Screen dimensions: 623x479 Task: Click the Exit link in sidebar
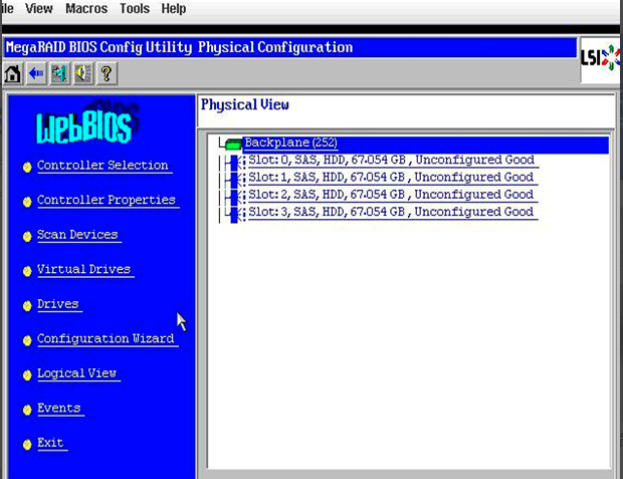[50, 442]
